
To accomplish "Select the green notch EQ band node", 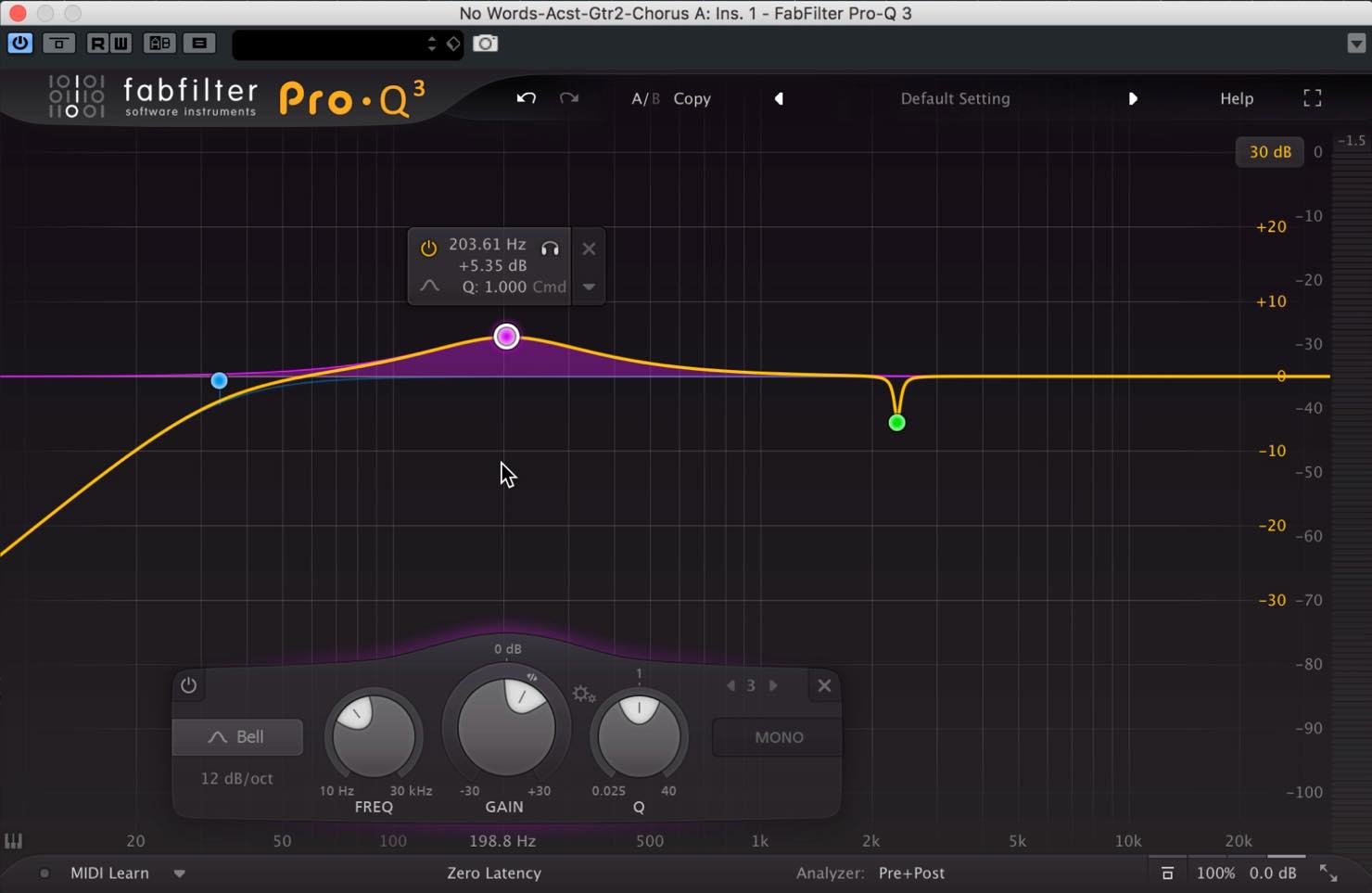I will [896, 423].
